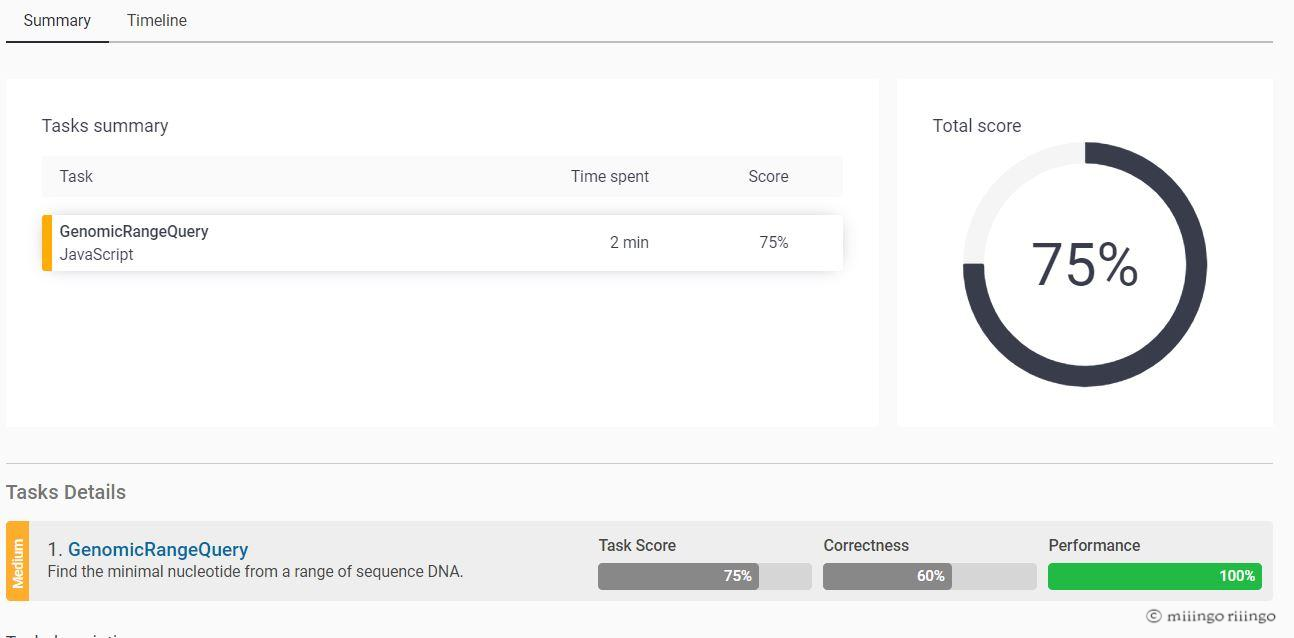
Task: Open the GenomicRangeQuery task link
Action: tap(158, 550)
